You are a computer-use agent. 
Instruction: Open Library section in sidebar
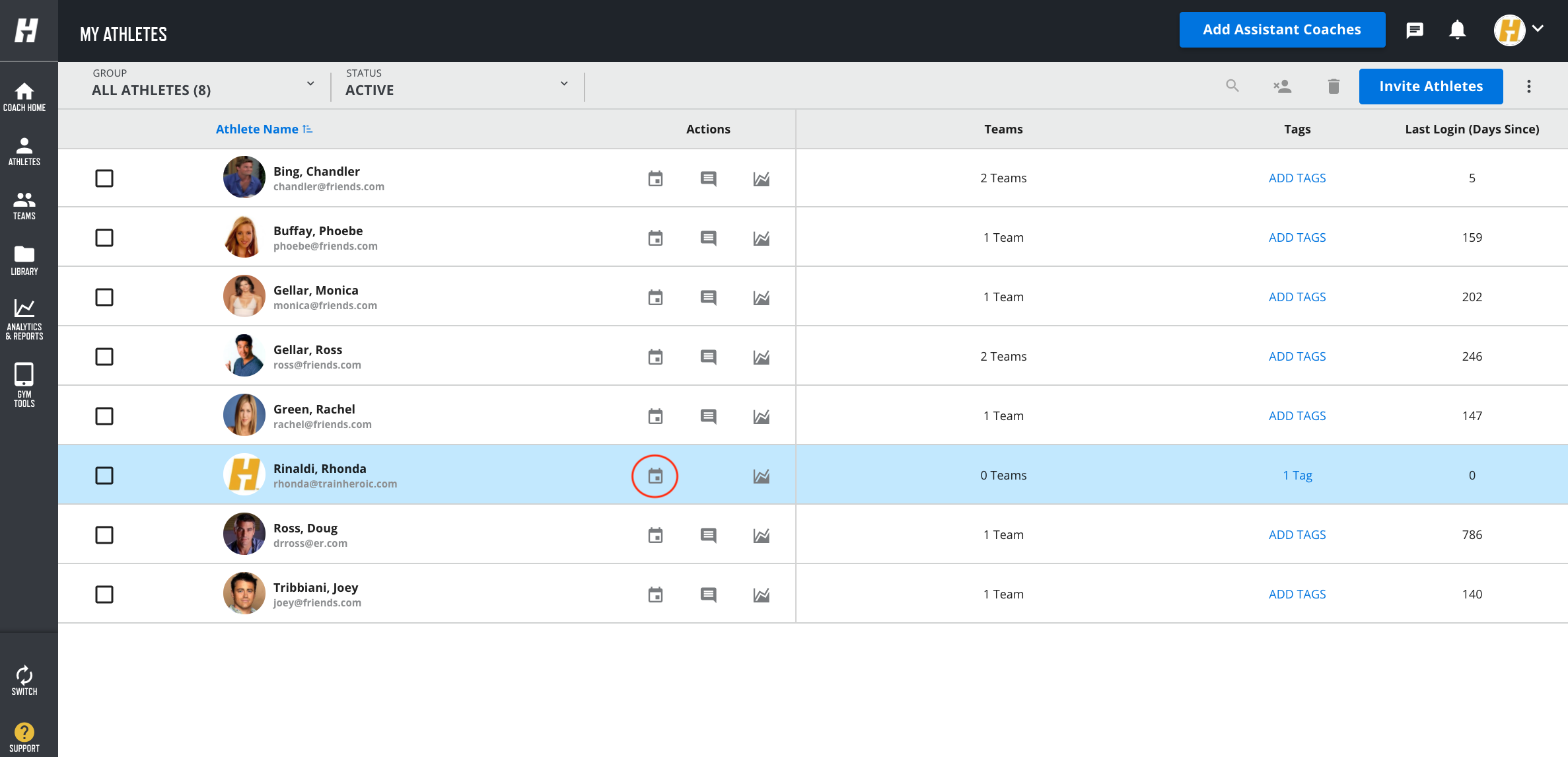click(x=24, y=261)
